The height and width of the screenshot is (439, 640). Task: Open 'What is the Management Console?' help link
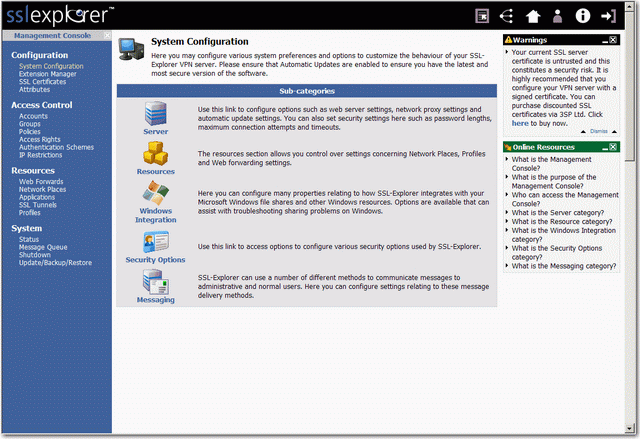(x=551, y=164)
